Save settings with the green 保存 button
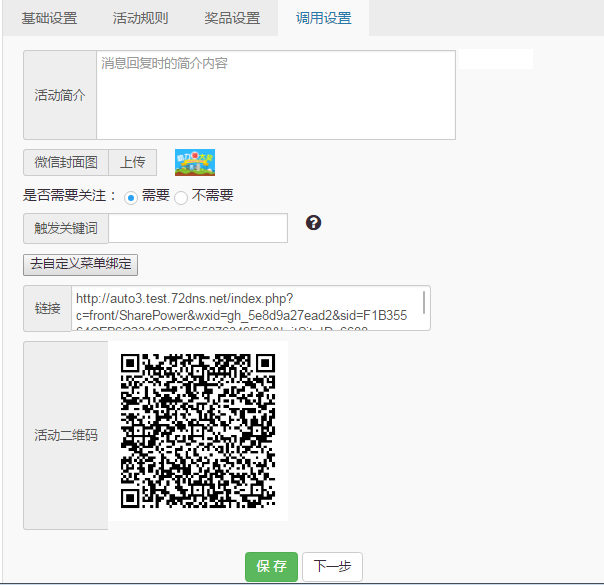Viewport: 604px width, 585px height. click(x=271, y=566)
